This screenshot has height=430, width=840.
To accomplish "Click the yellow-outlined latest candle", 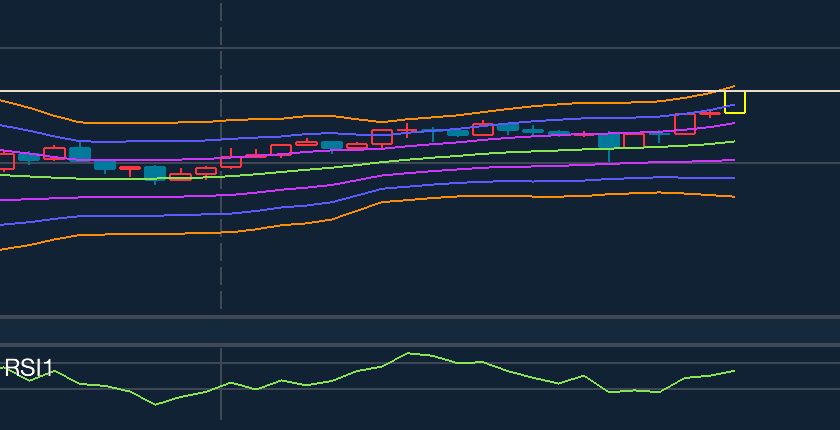I will click(x=734, y=102).
